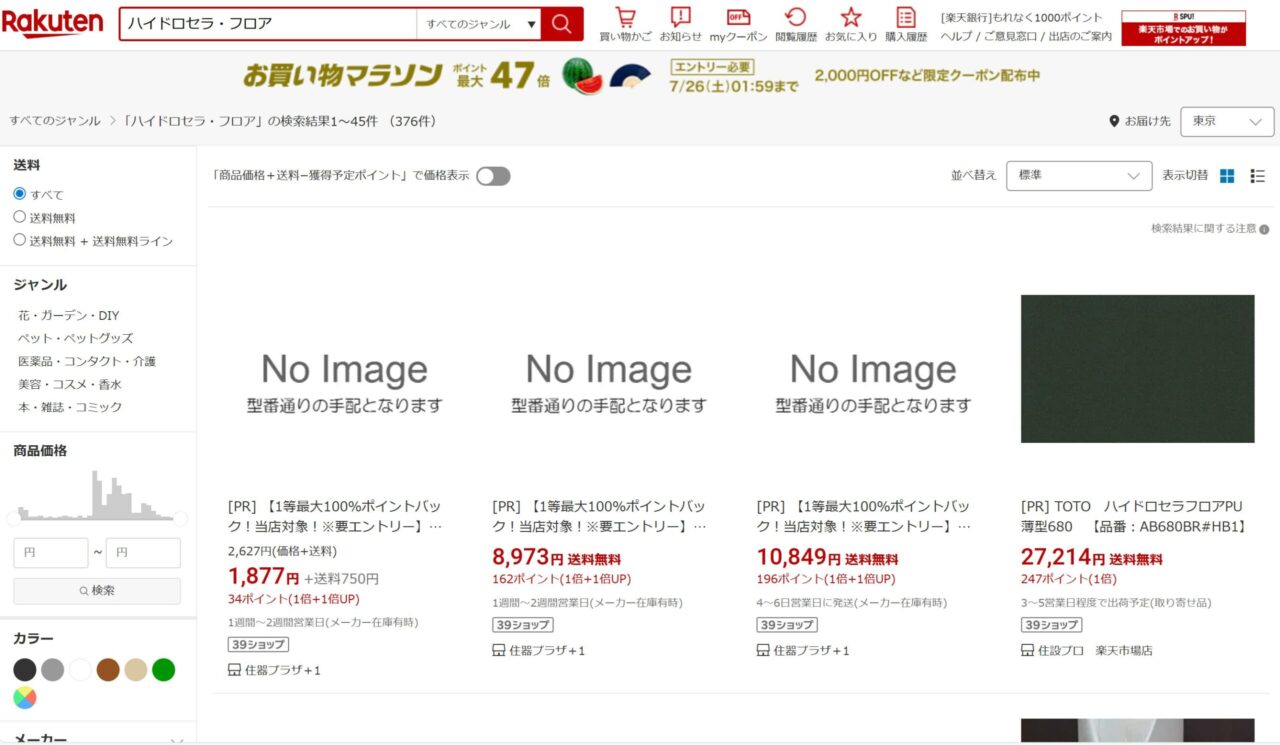Select the beige color swatch
Viewport: 1280px width, 745px height.
135,670
